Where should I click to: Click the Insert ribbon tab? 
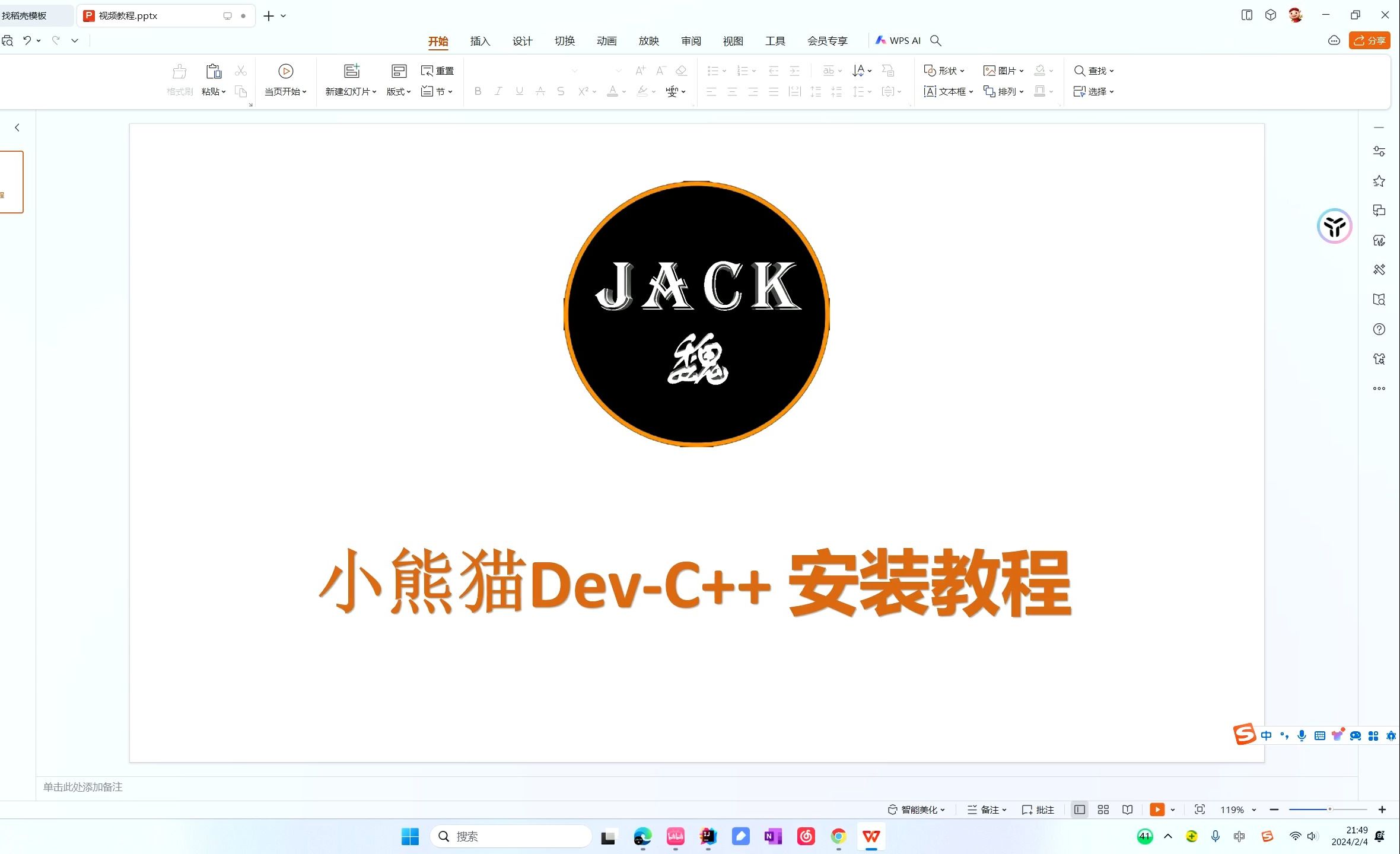tap(478, 40)
